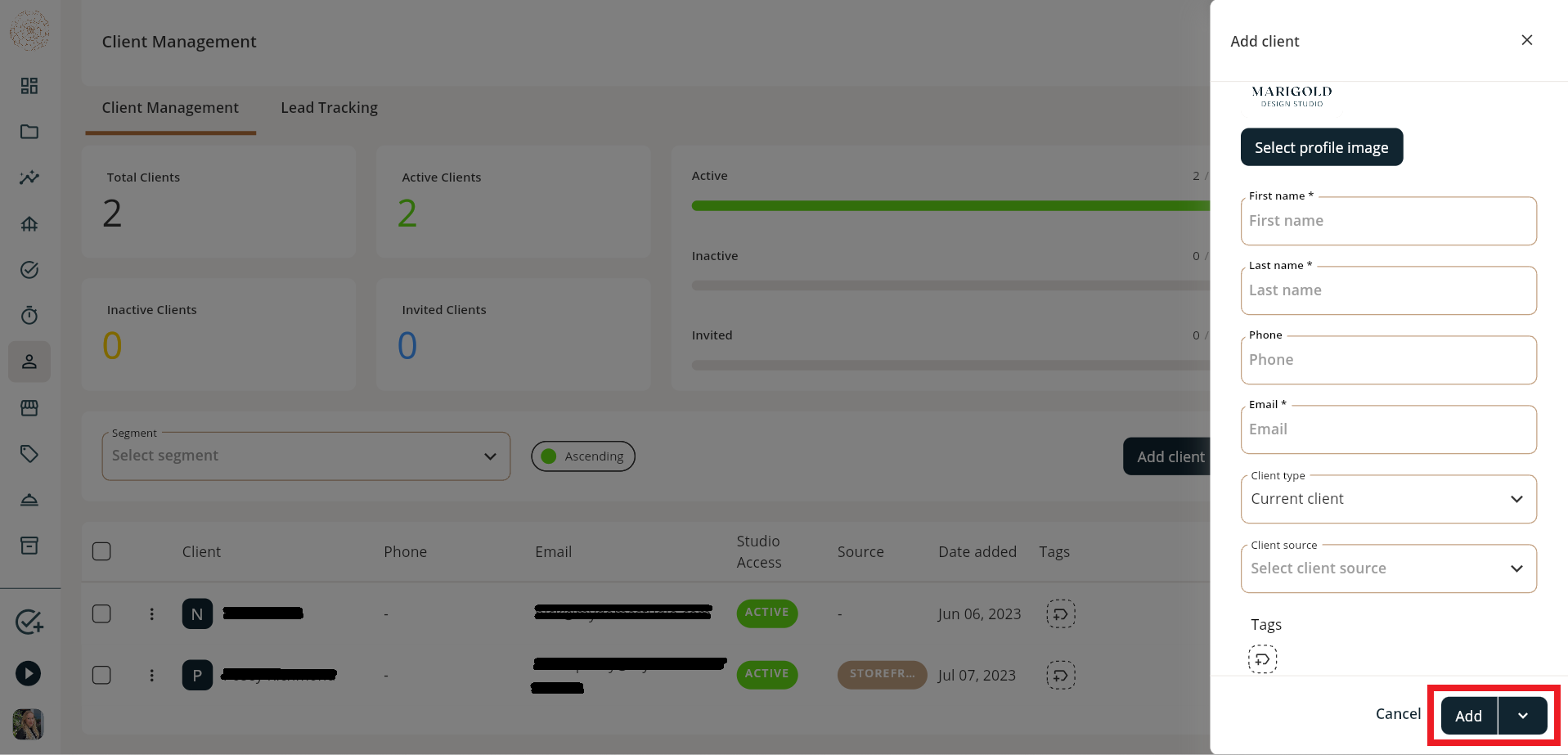
Task: Click the checkmark circle tasks sidebar icon
Action: tap(29, 270)
